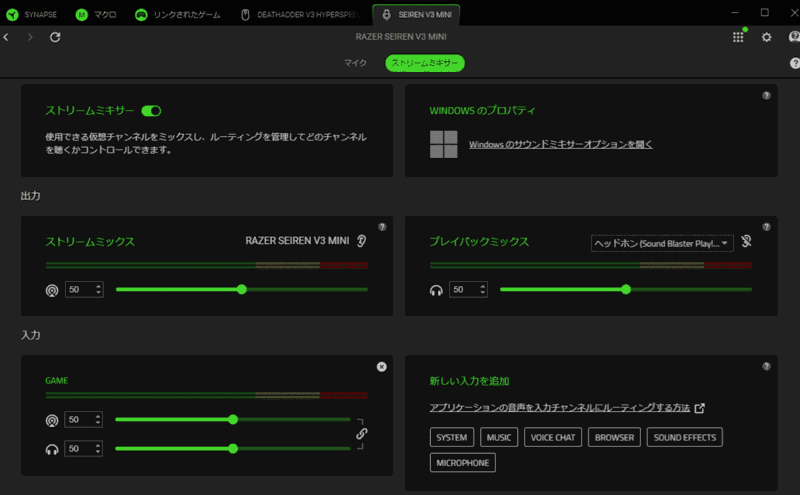
Task: Add VOICE CHAT input channel
Action: point(553,437)
